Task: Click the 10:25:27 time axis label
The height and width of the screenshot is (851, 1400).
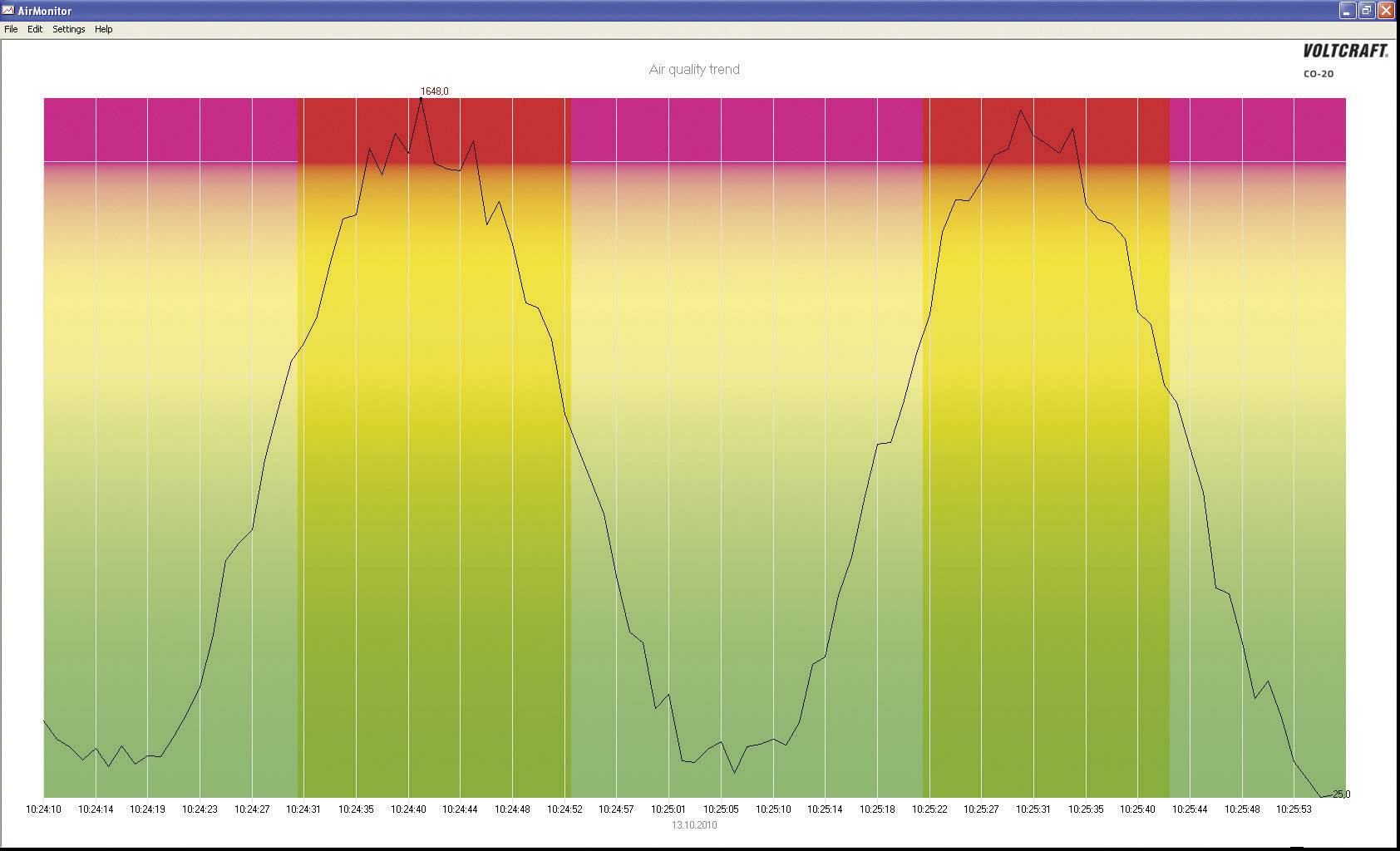Action: [x=982, y=809]
